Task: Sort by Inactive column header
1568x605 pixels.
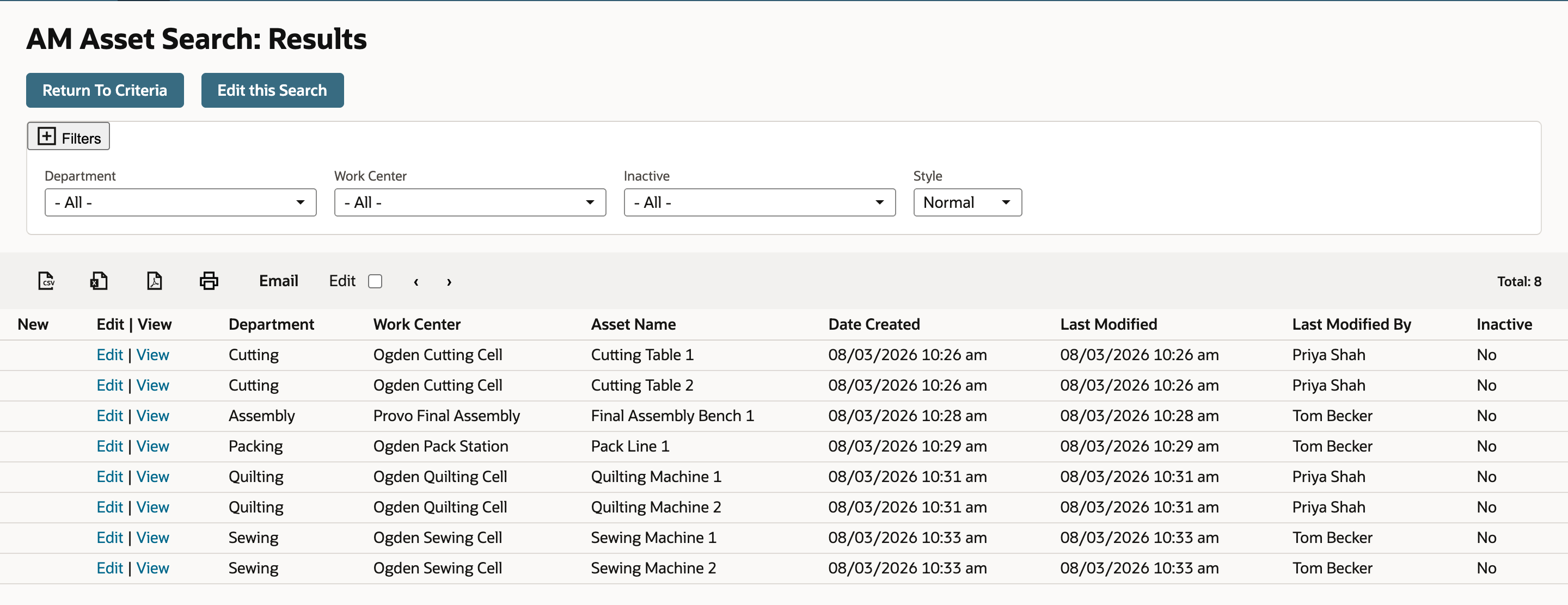Action: click(x=1504, y=325)
